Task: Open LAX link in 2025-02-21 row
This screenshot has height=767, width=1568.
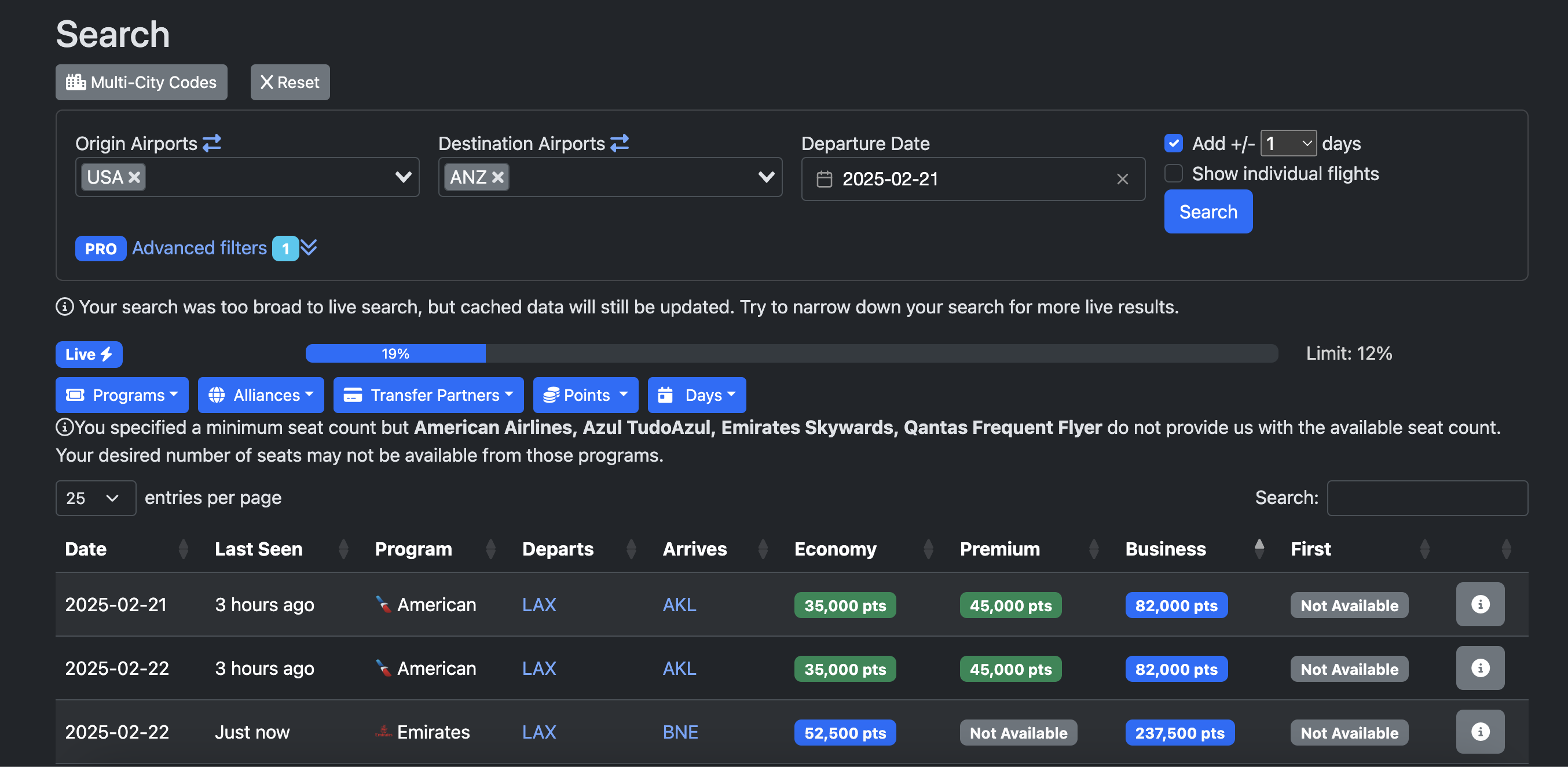Action: point(538,605)
